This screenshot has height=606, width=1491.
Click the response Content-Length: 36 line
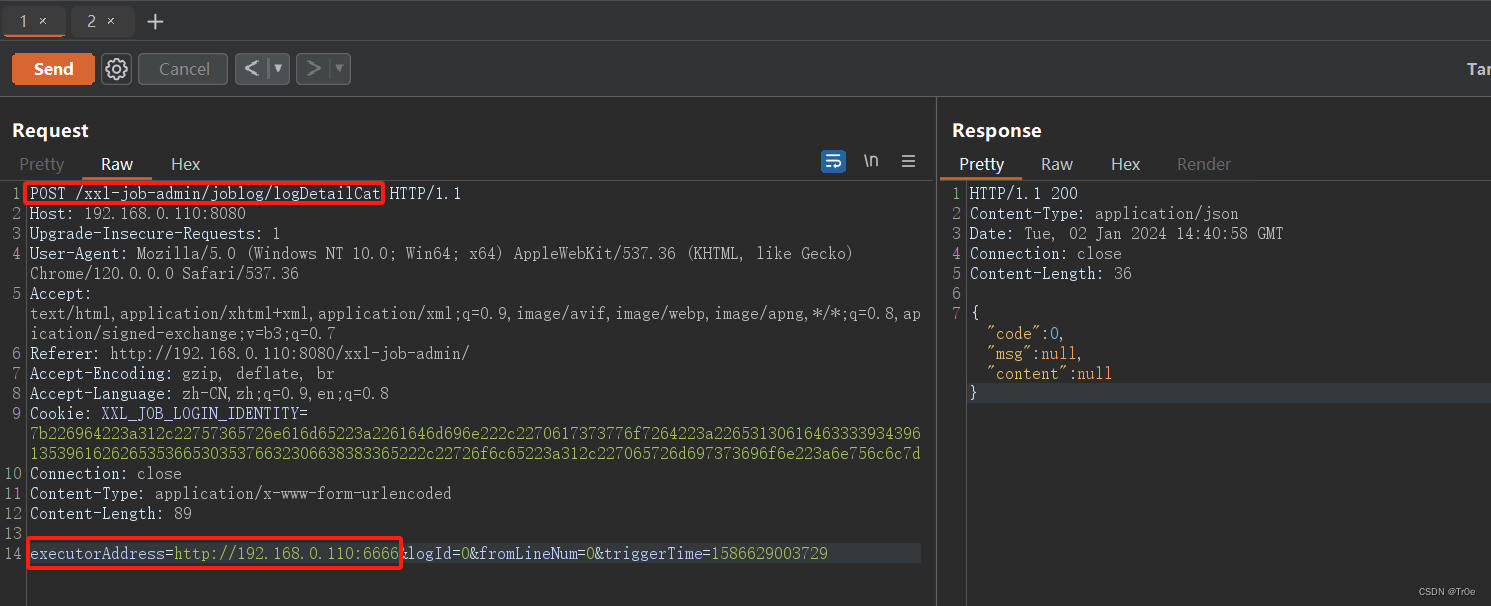coord(1050,273)
